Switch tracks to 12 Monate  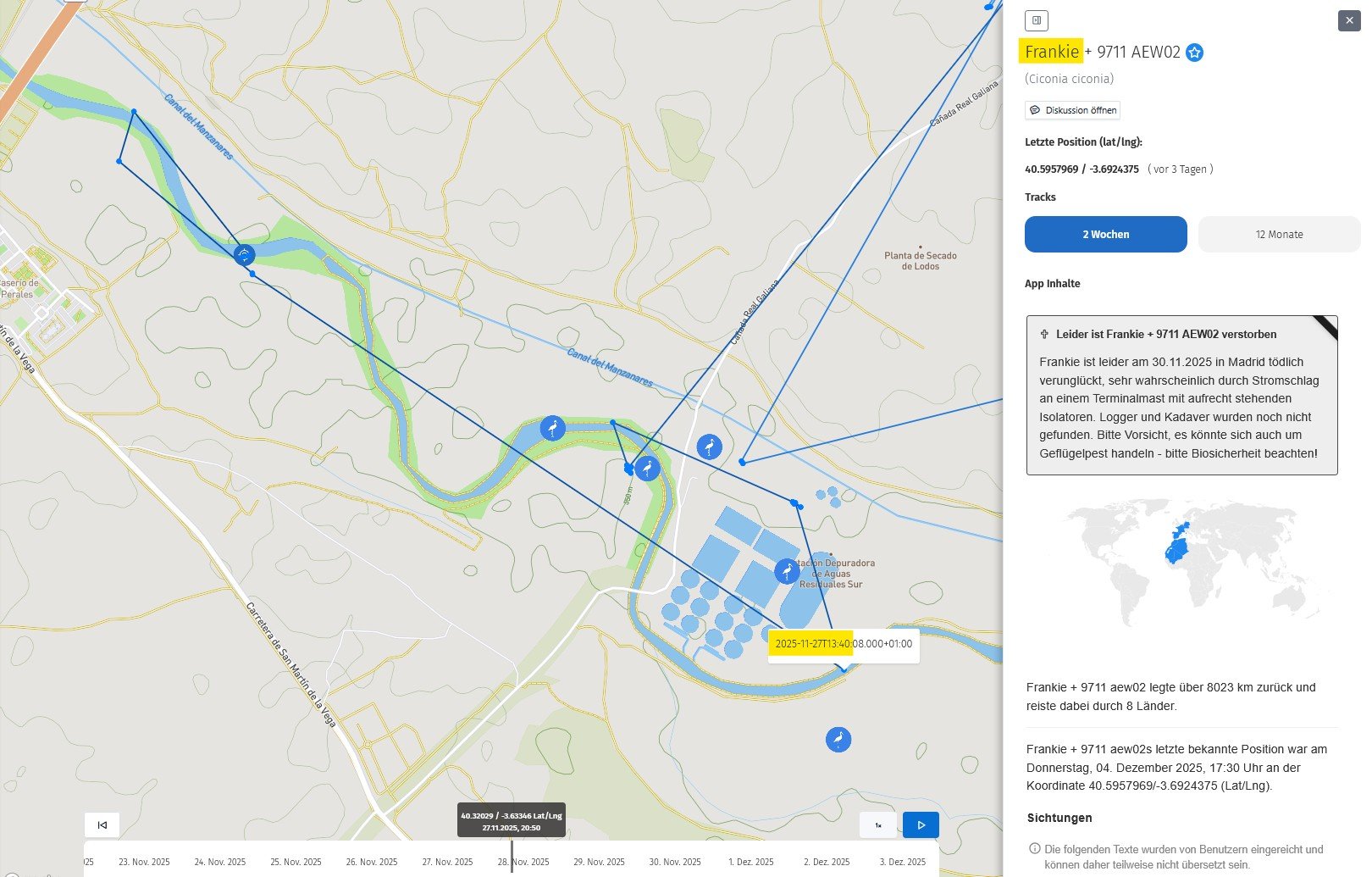[1278, 235]
